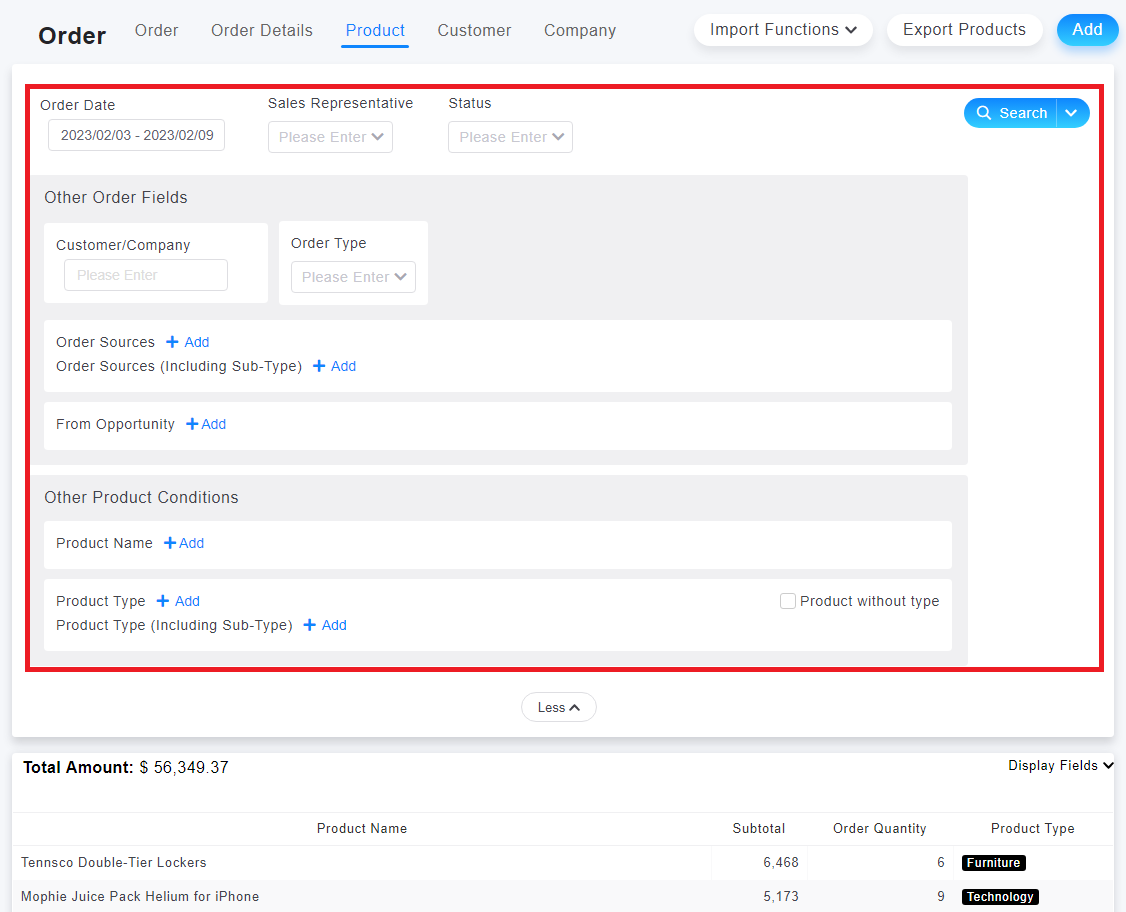The width and height of the screenshot is (1126, 912).
Task: Open the Order Type dropdown
Action: 353,277
